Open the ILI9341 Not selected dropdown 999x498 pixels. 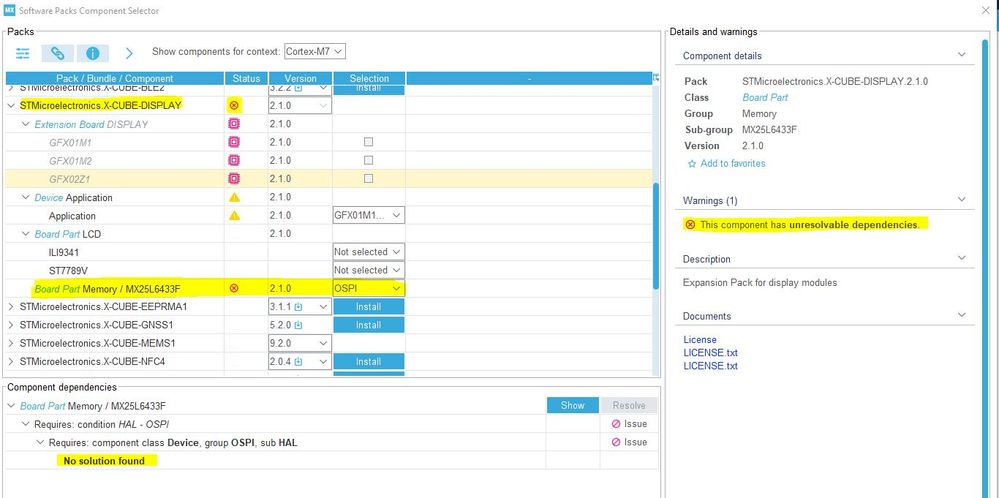click(x=368, y=252)
